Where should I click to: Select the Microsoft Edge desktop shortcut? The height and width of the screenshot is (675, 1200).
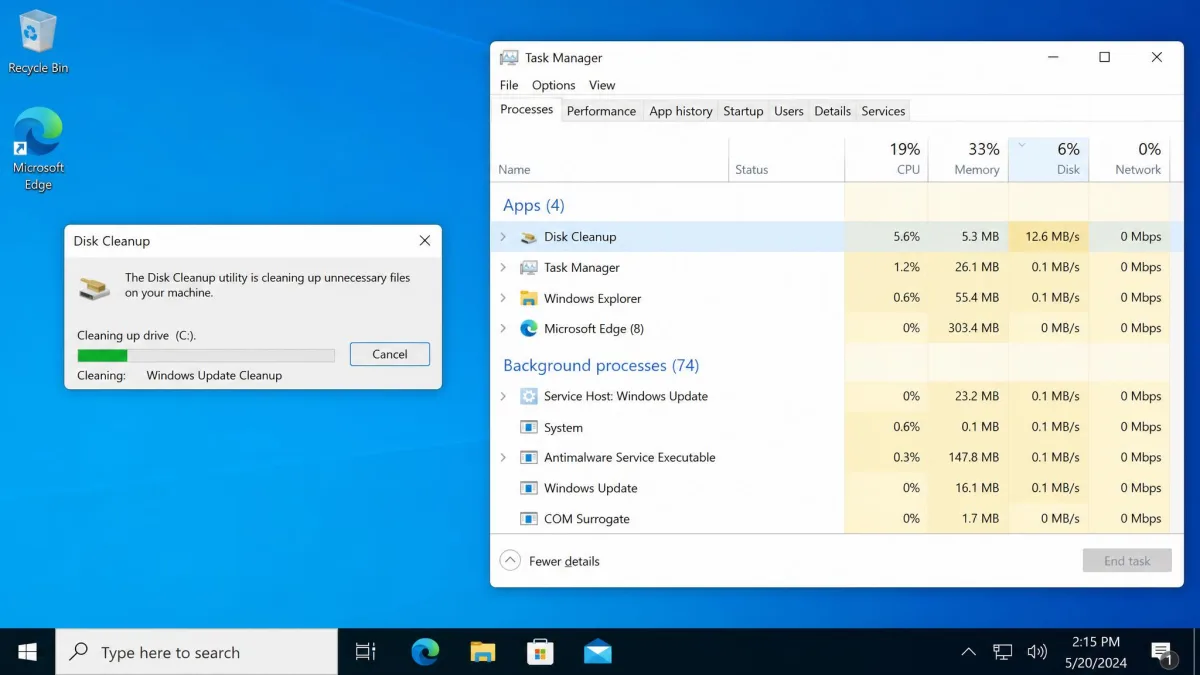click(38, 148)
